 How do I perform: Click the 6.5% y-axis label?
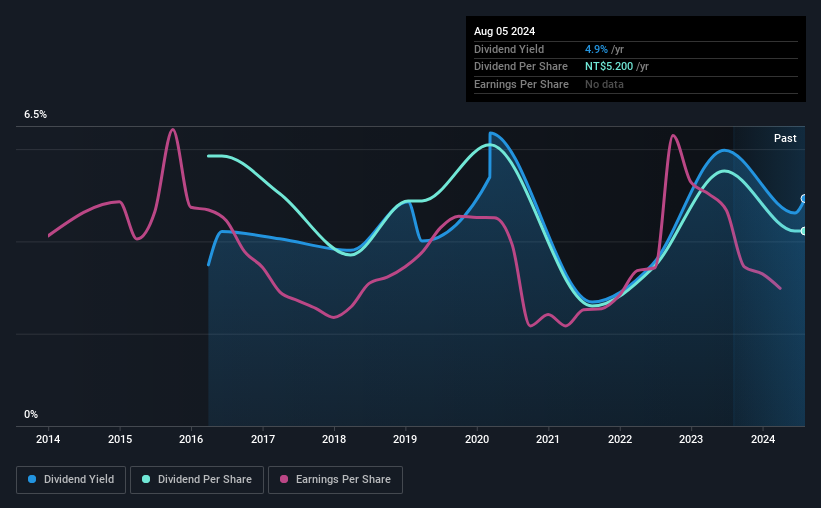click(36, 115)
